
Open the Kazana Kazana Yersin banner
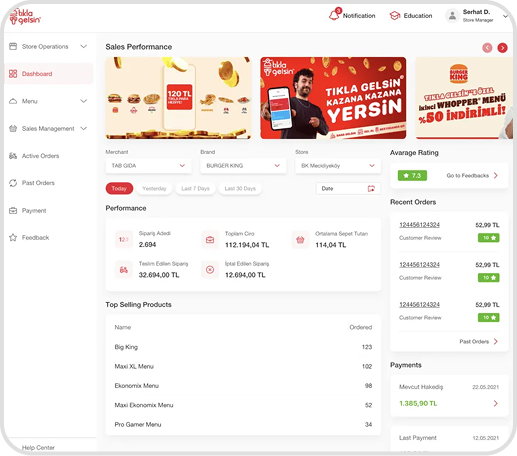pyautogui.click(x=333, y=98)
